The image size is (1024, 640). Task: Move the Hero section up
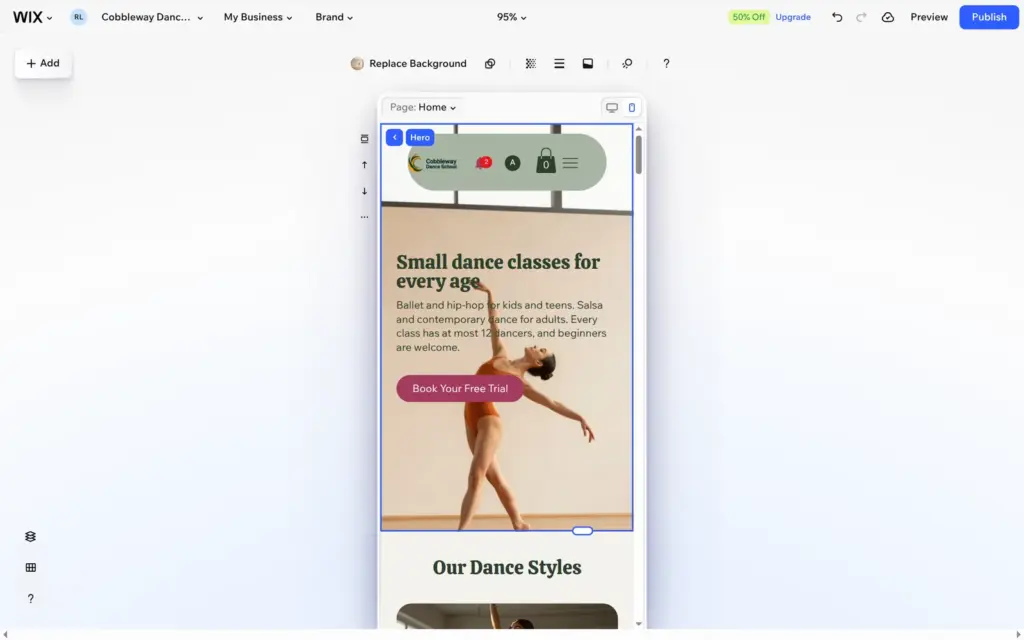364,165
